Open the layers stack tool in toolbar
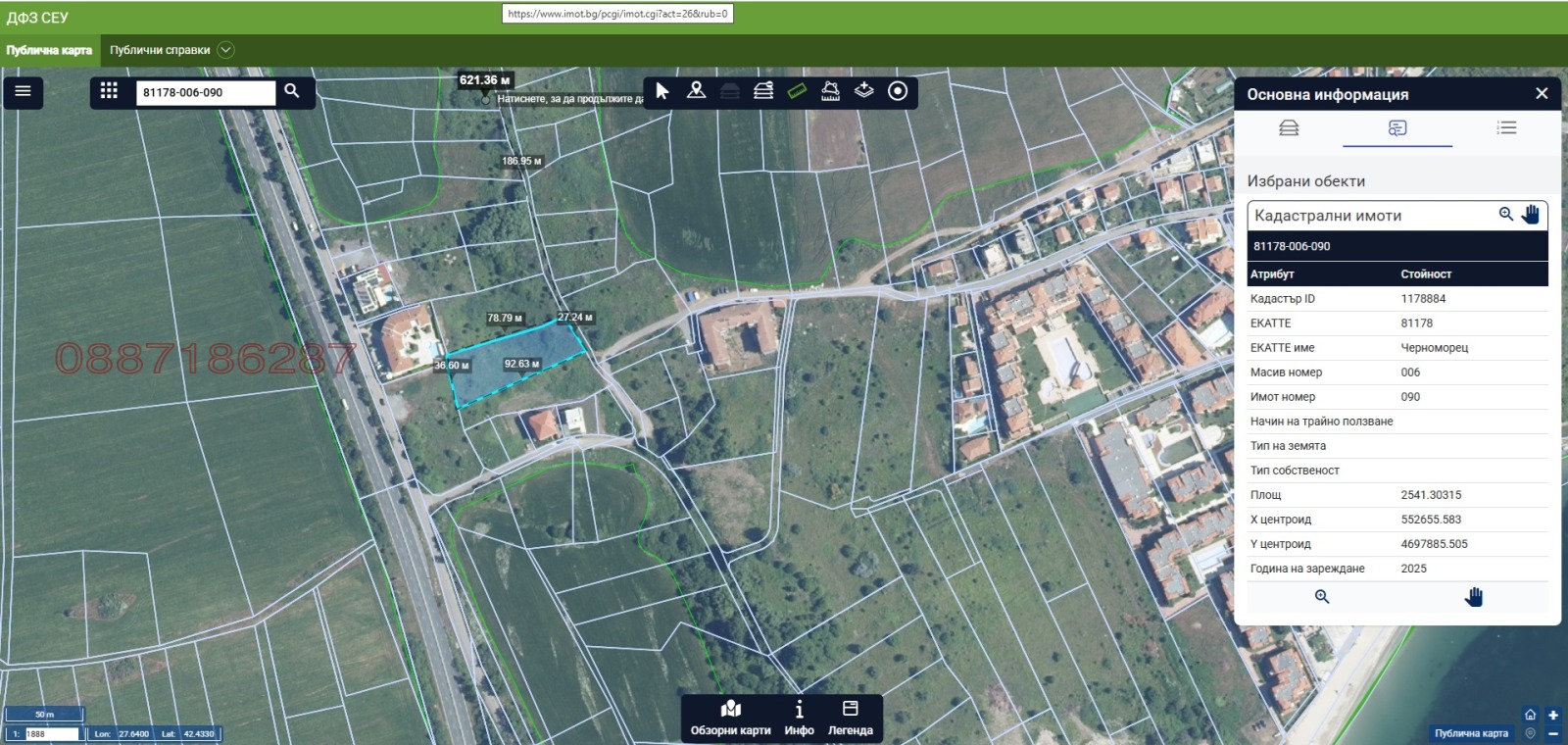This screenshot has width=1568, height=745. click(x=763, y=91)
